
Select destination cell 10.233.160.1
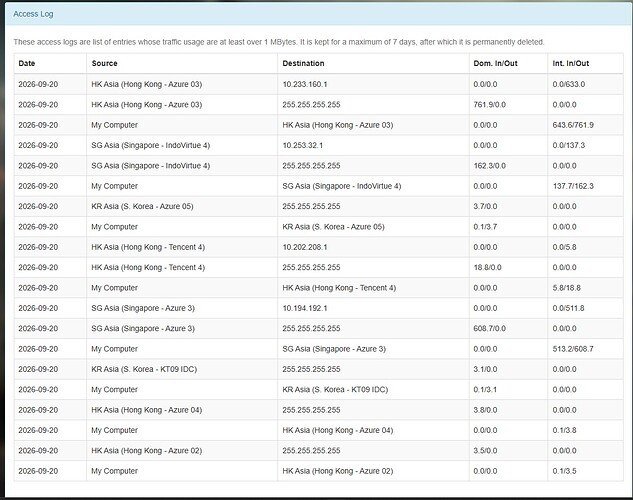click(305, 84)
